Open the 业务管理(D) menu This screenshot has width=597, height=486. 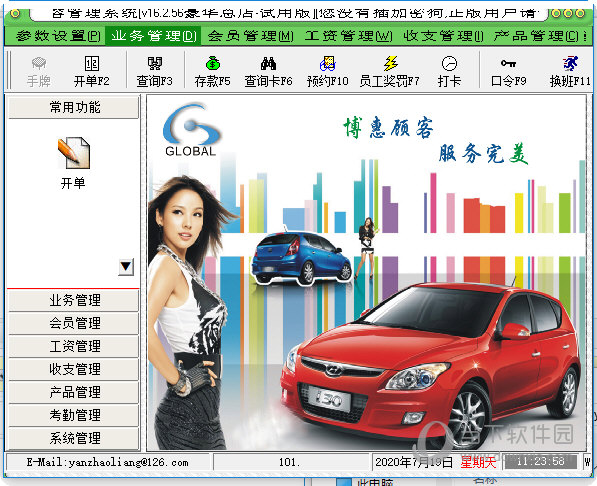pyautogui.click(x=153, y=36)
